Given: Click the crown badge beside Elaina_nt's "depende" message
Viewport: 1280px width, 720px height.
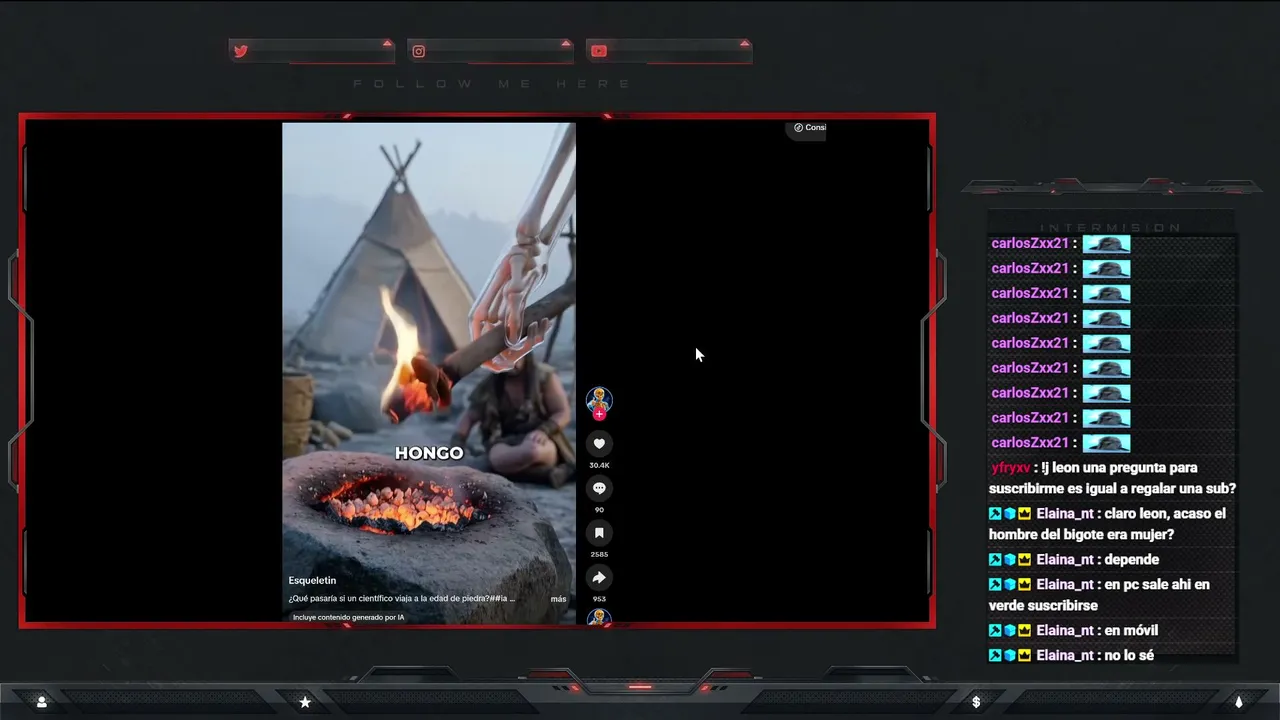Looking at the screenshot, I should coord(1024,560).
